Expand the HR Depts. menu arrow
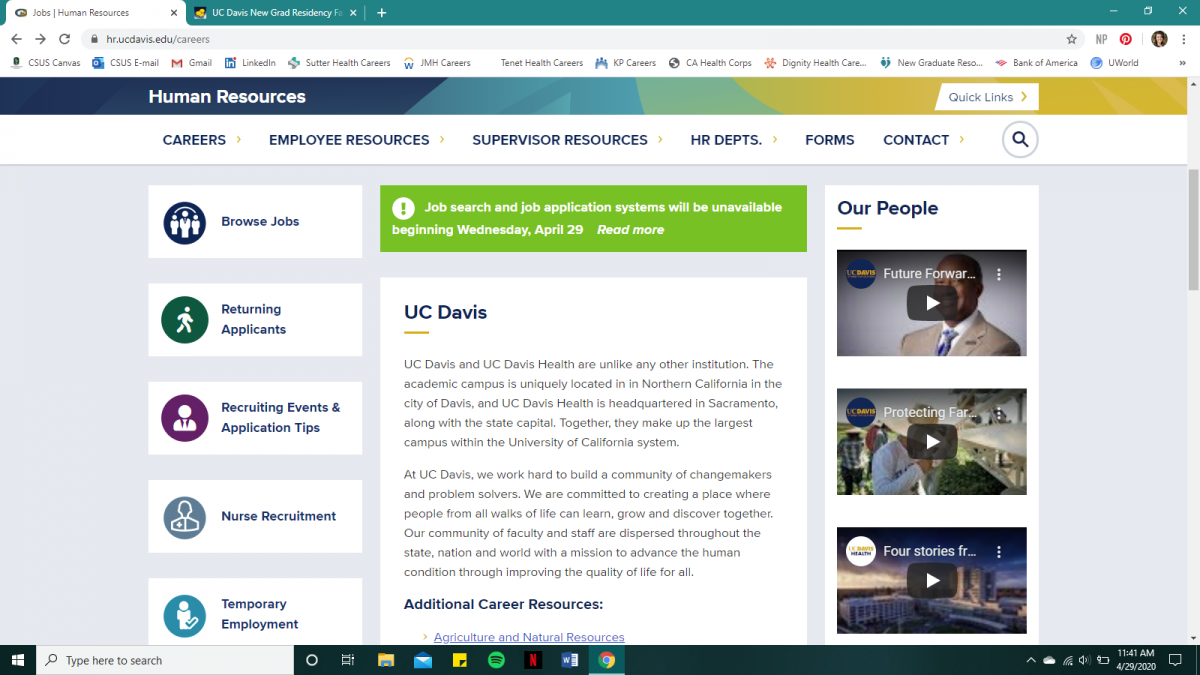 tap(775, 140)
